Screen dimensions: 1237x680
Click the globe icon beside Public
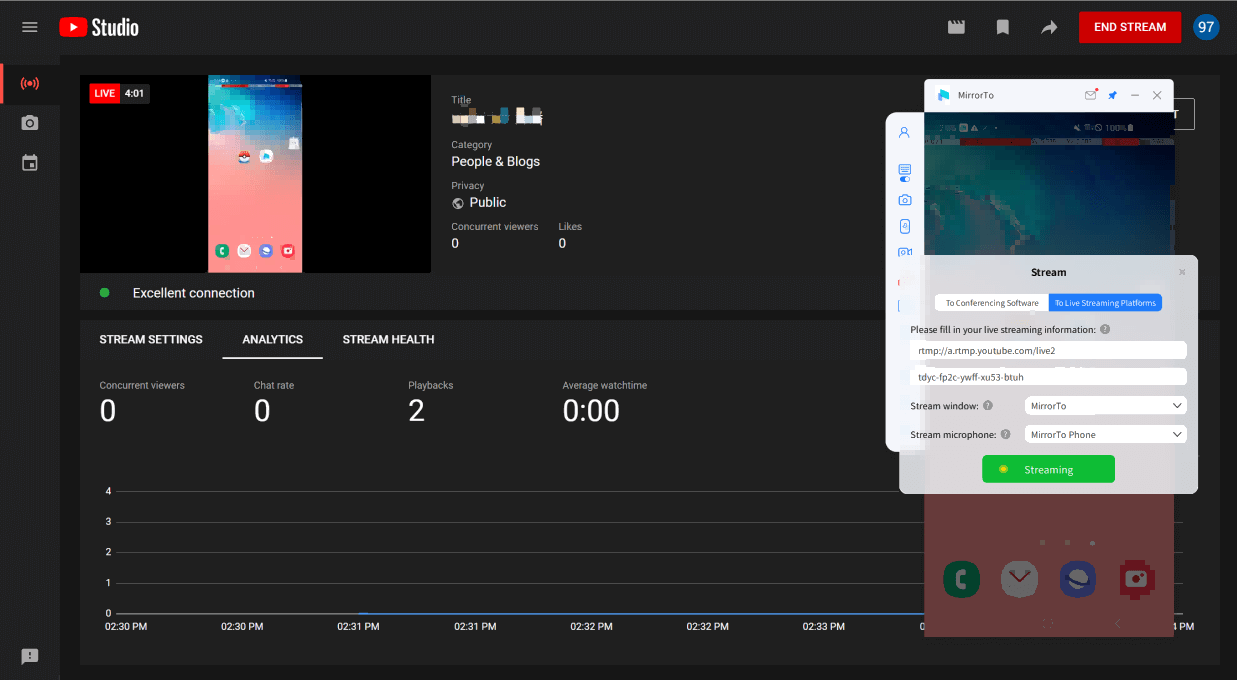[458, 202]
